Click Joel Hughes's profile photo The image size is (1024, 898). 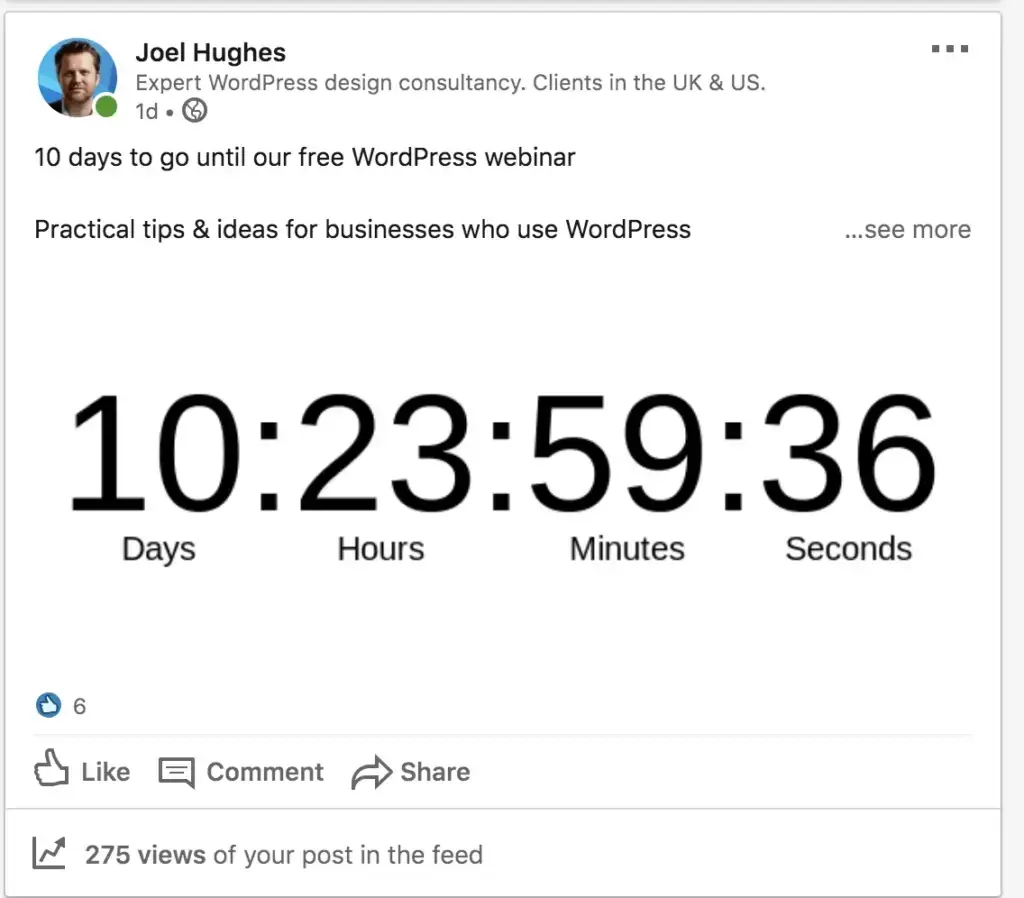click(77, 77)
